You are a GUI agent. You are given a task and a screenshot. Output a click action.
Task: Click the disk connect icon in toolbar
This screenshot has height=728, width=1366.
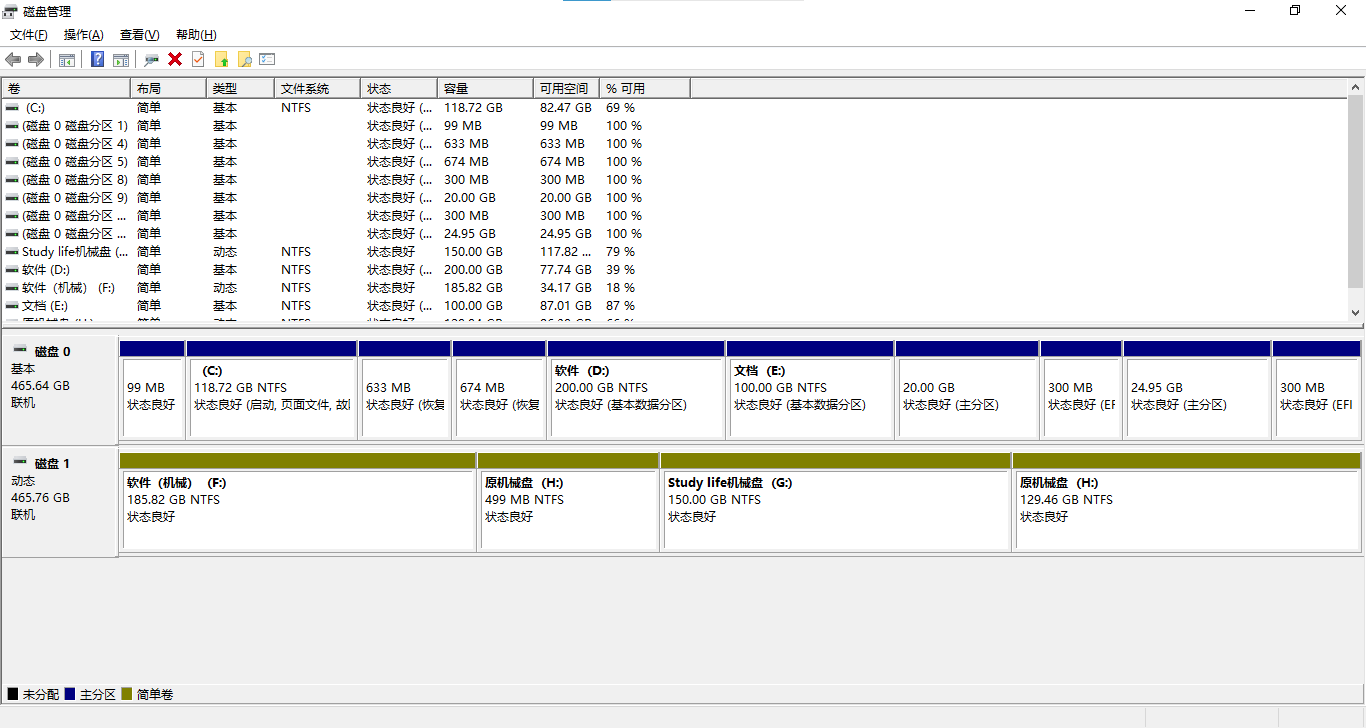151,59
